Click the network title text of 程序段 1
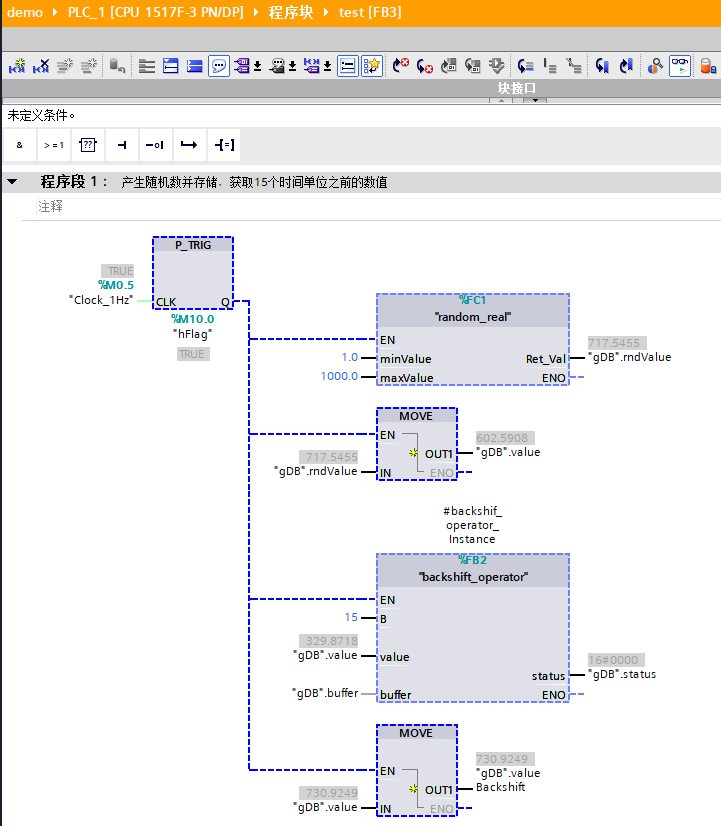Screen dimensions: 721x826 click(x=254, y=182)
